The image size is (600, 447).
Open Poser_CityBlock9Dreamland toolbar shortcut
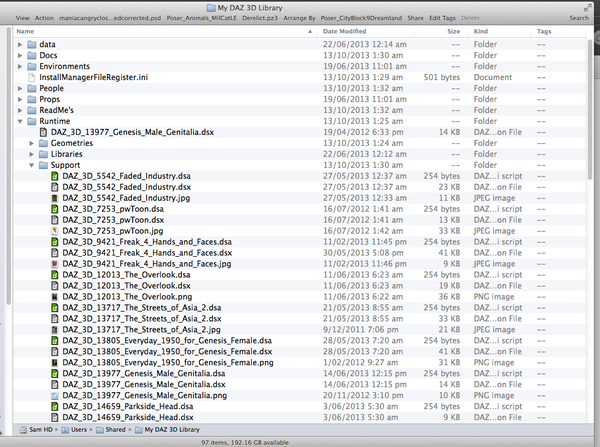pyautogui.click(x=361, y=18)
